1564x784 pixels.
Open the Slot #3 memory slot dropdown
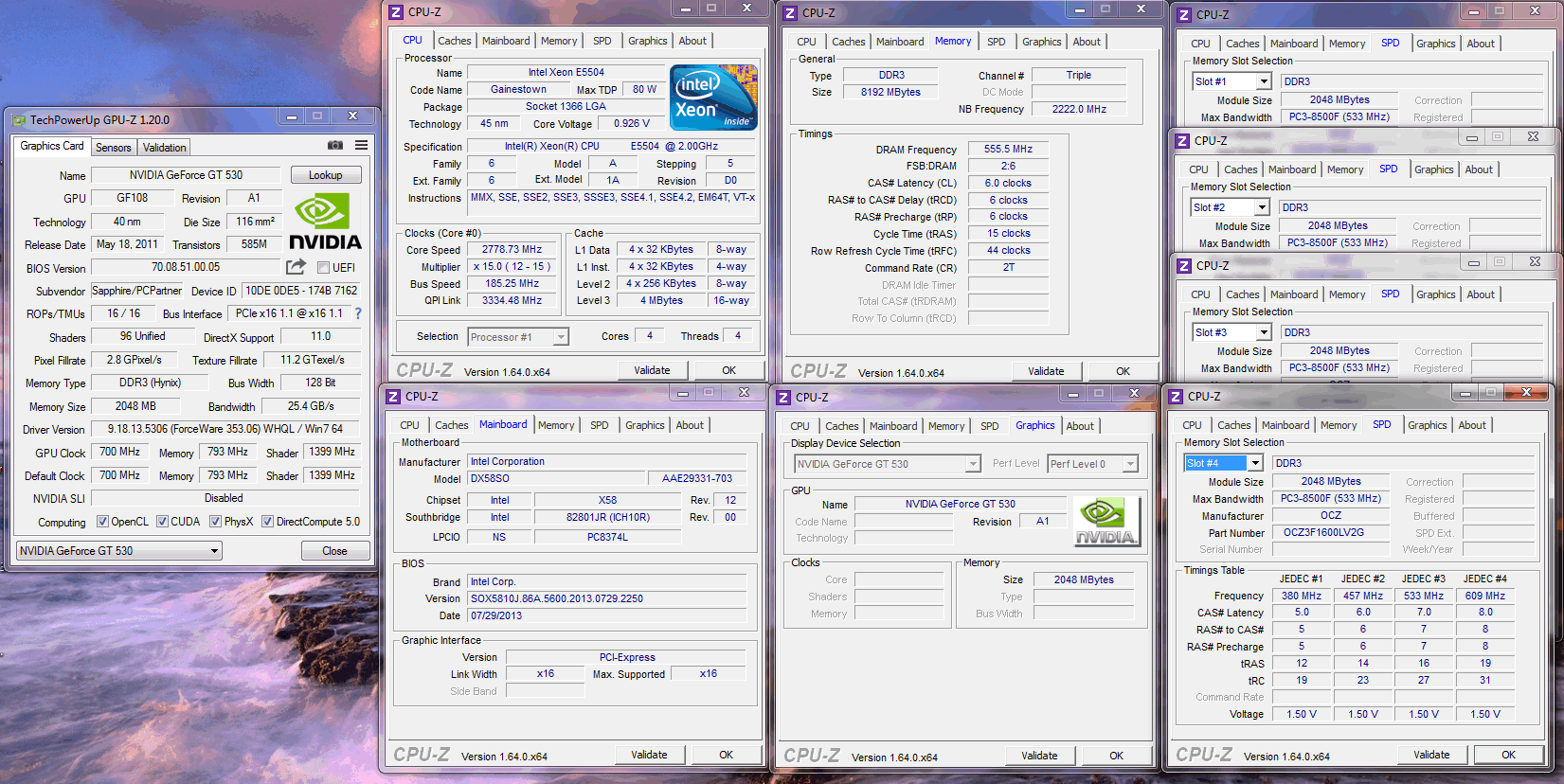1231,332
